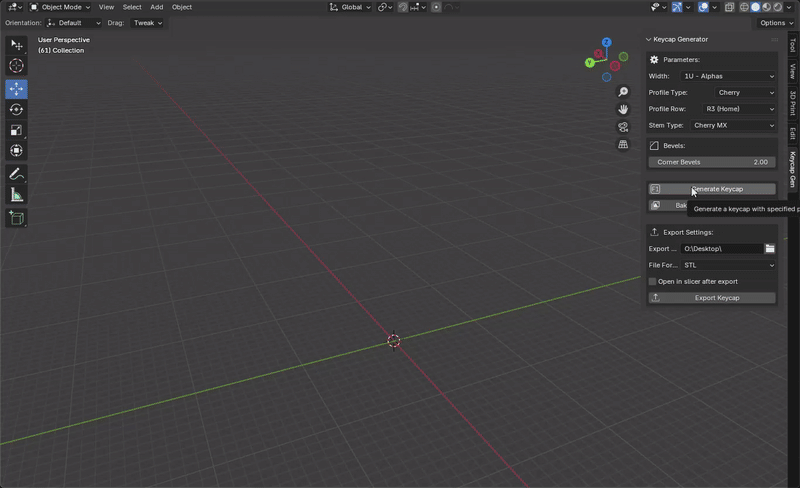Expand the Object Mode dropdown

(x=61, y=7)
